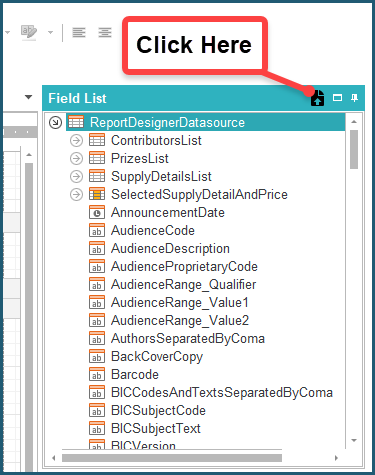Click the AnnouncementDate clock date icon

(x=97, y=212)
